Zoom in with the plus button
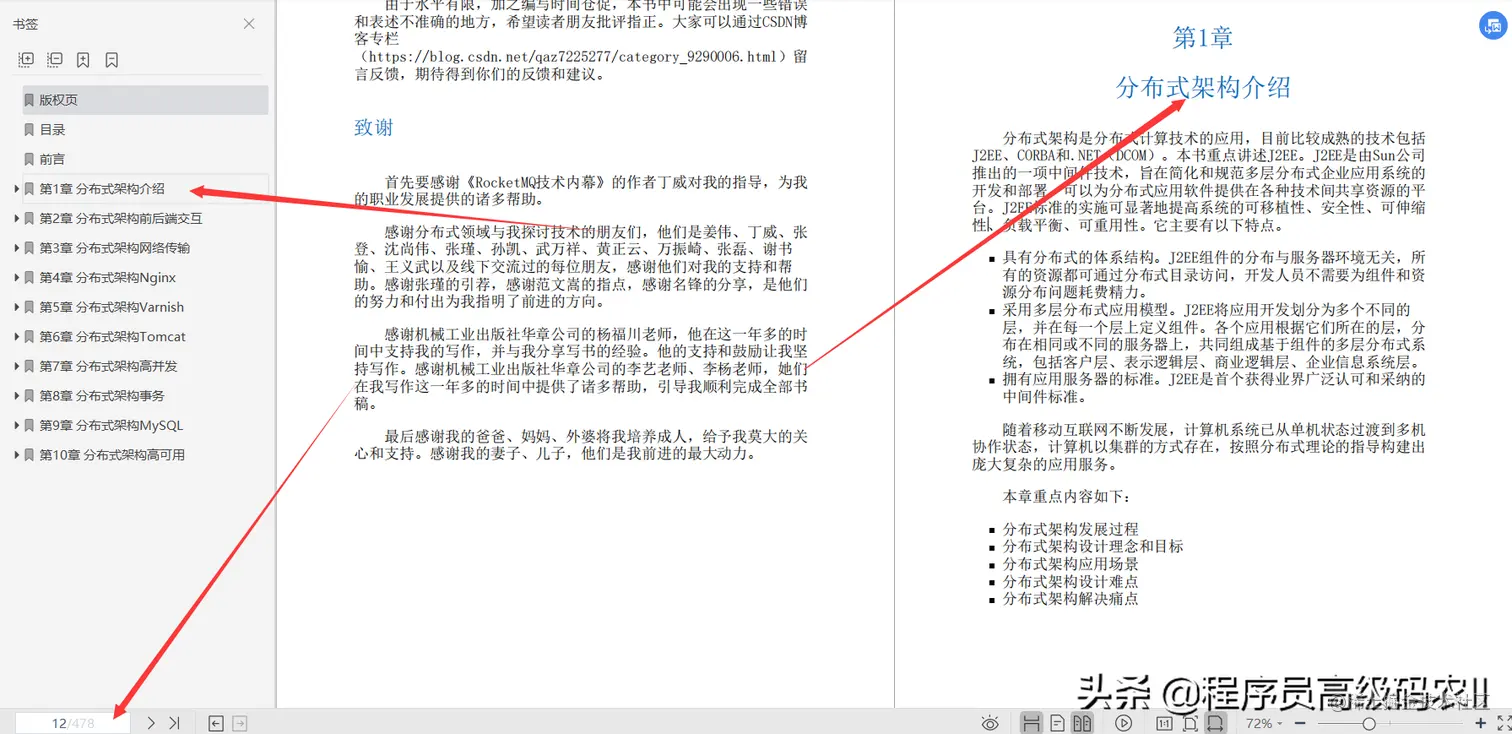This screenshot has width=1512, height=734. (x=1481, y=723)
